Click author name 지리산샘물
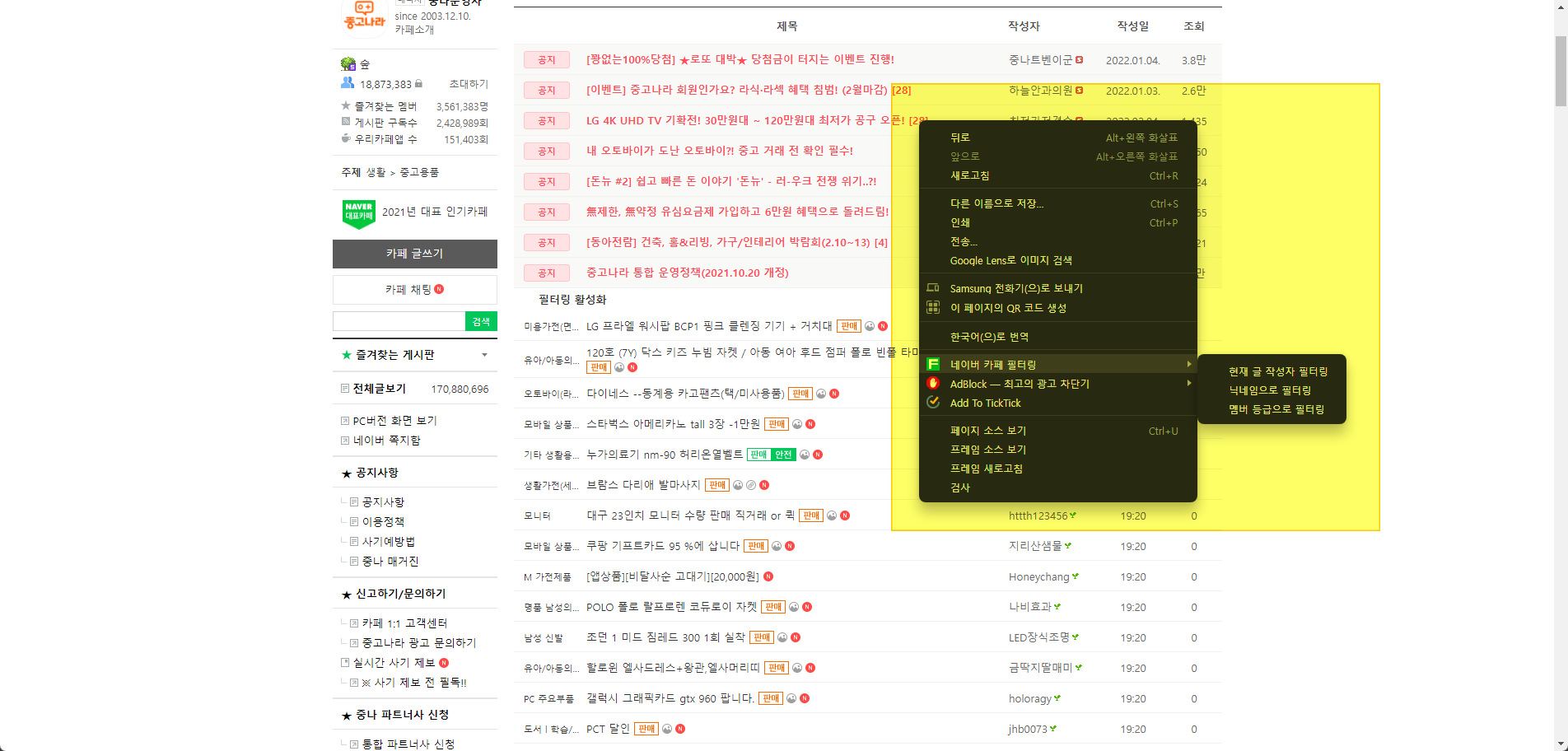This screenshot has height=751, width=1568. 1035,546
